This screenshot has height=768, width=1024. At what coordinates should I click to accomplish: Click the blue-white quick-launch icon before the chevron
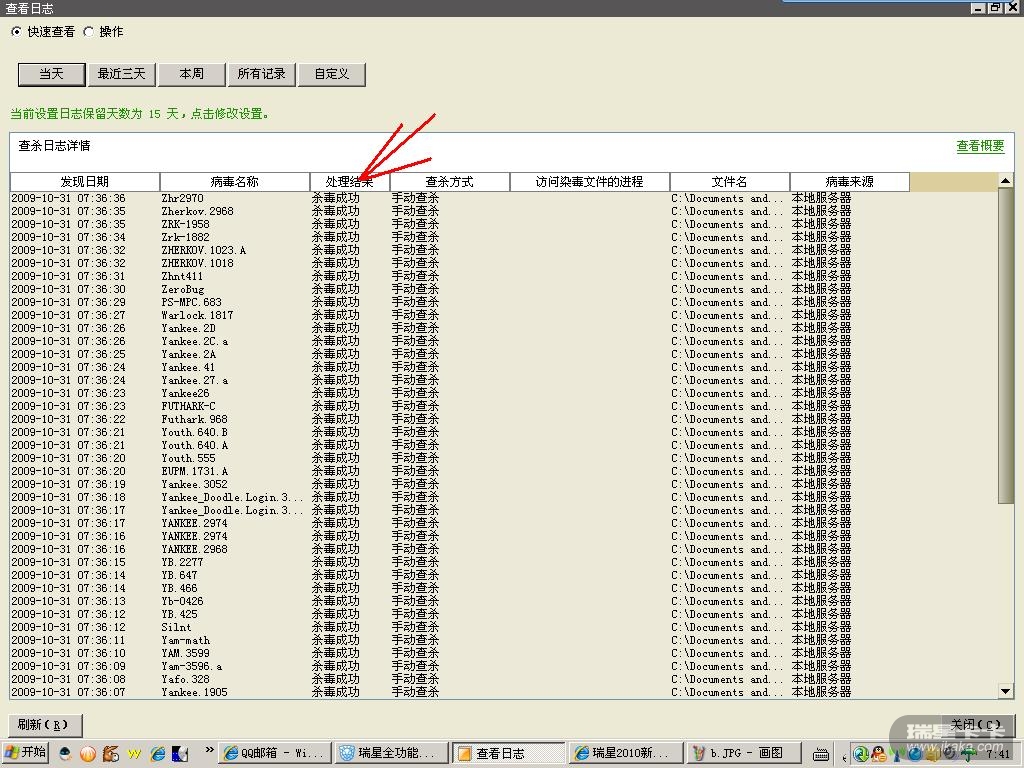pyautogui.click(x=180, y=754)
